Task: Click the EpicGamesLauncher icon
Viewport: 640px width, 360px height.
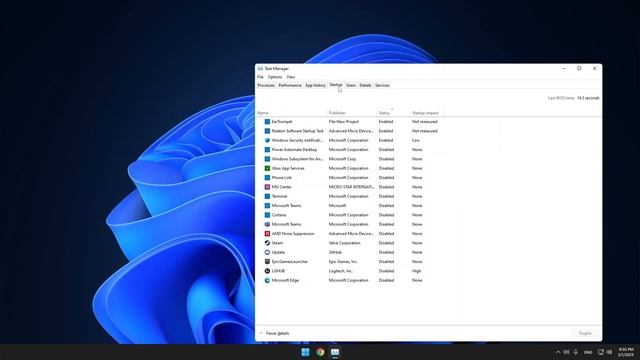Action: point(267,262)
